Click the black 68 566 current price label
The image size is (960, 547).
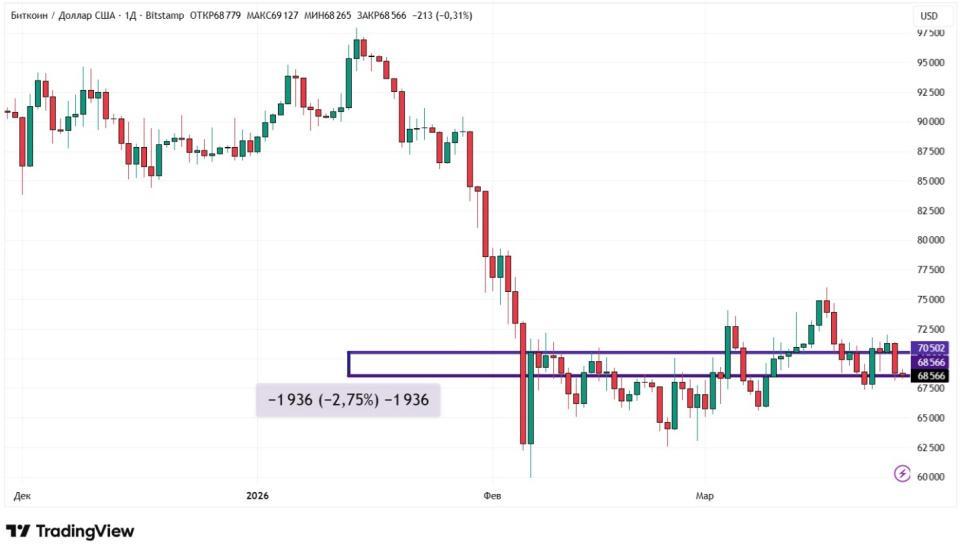(930, 376)
